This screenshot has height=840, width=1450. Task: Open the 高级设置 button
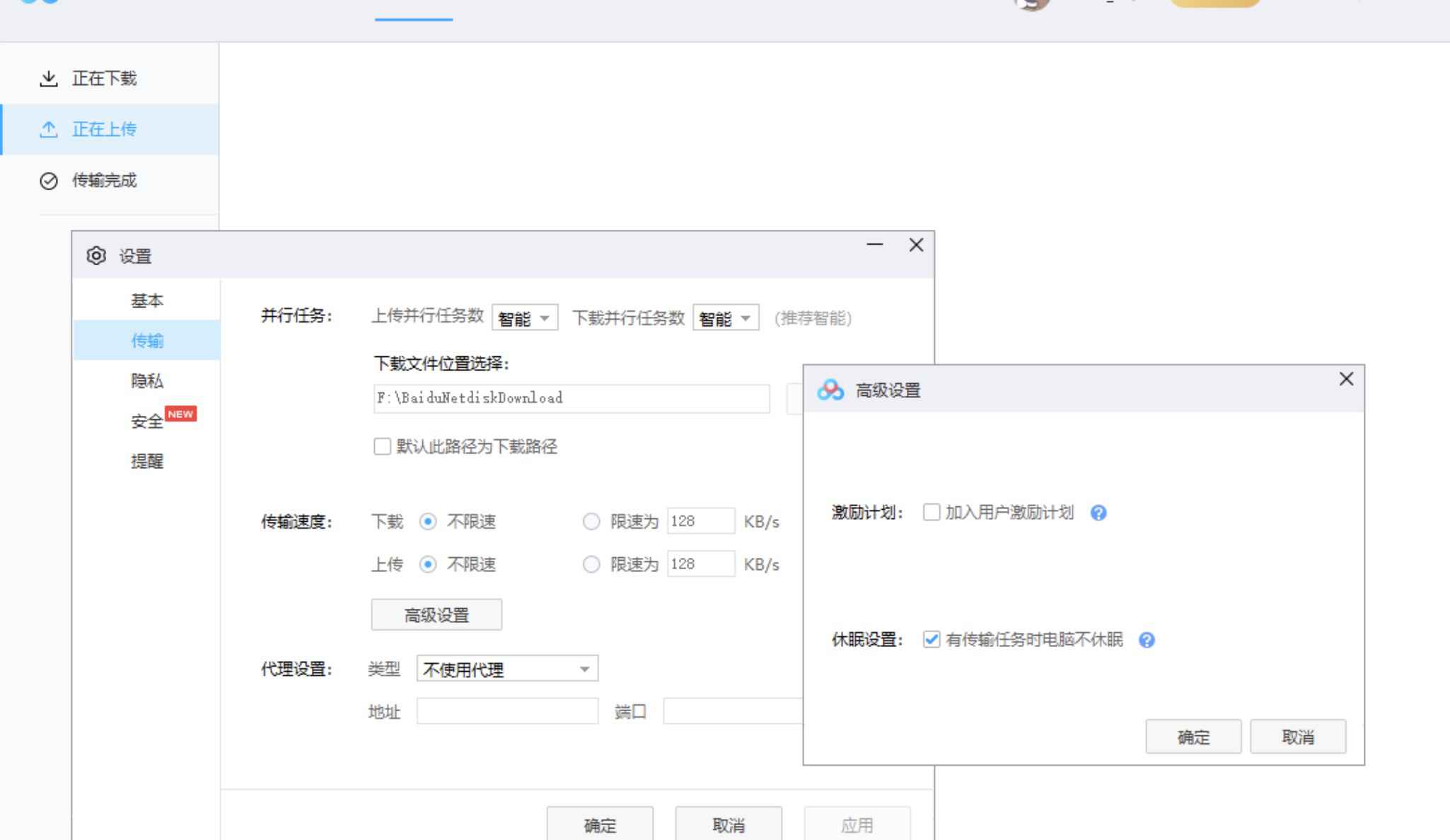pyautogui.click(x=436, y=614)
